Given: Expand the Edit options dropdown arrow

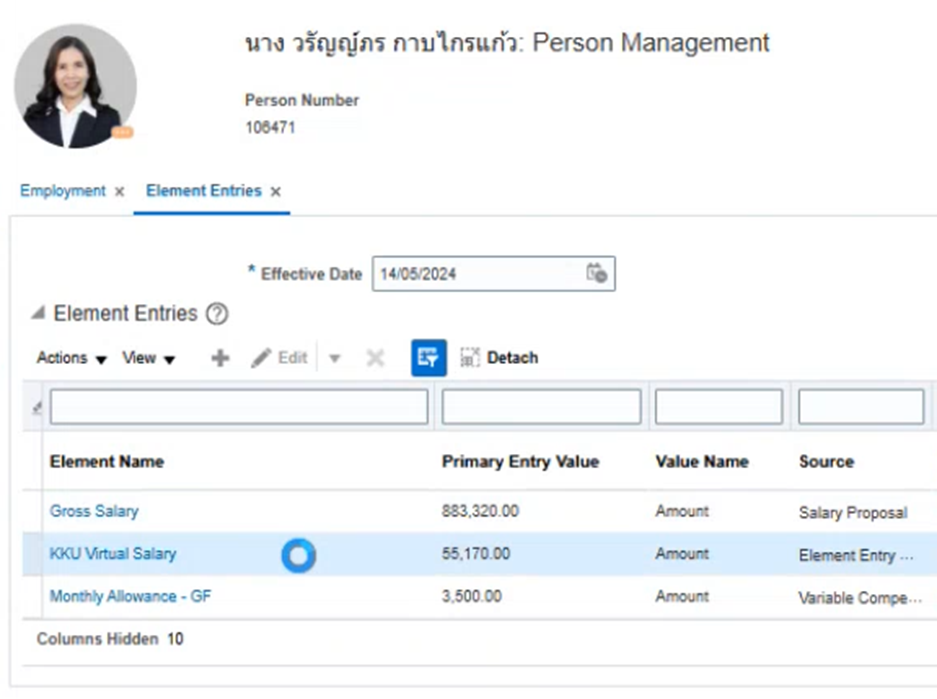Looking at the screenshot, I should pyautogui.click(x=335, y=359).
